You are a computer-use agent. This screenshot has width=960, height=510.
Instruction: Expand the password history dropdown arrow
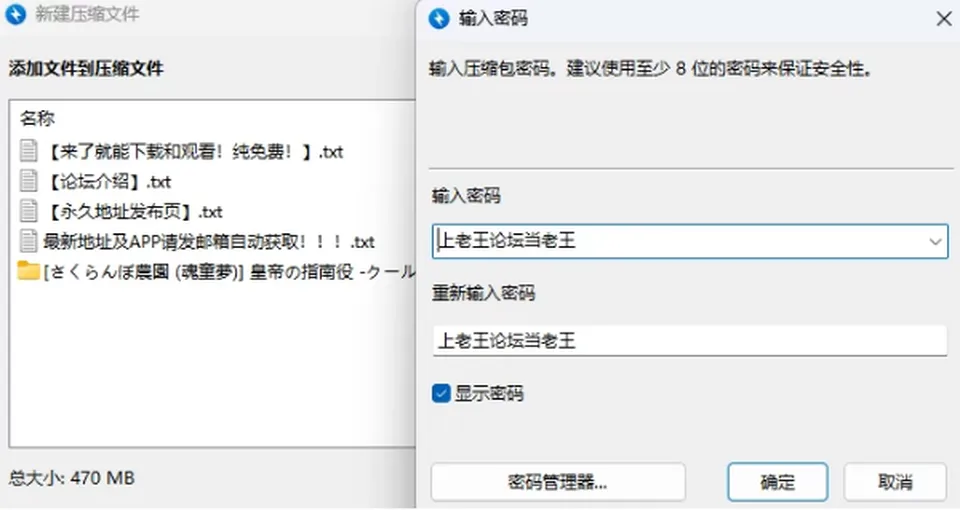coord(935,241)
